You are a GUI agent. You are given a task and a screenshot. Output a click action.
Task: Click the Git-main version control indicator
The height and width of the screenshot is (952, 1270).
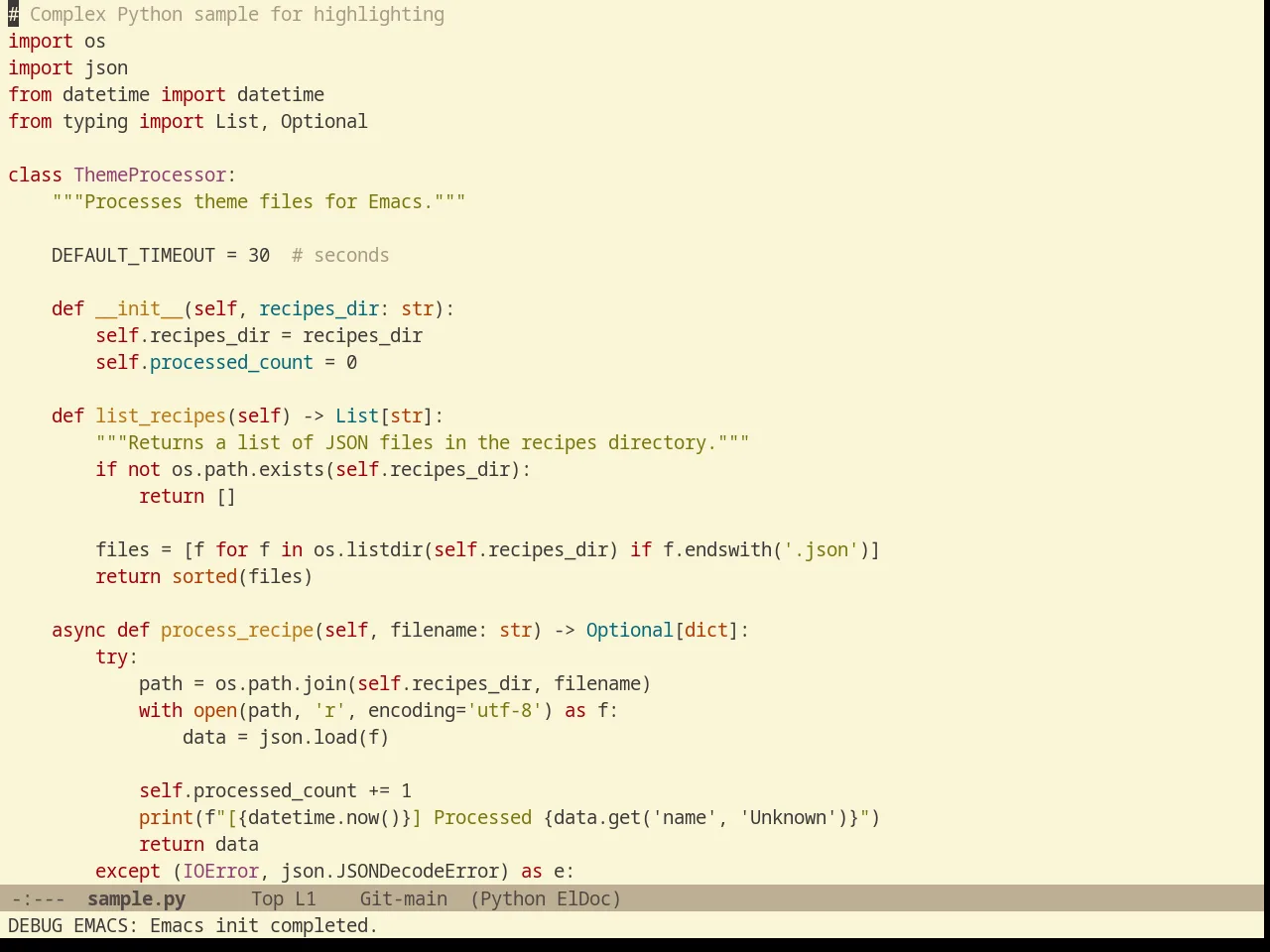pos(403,898)
